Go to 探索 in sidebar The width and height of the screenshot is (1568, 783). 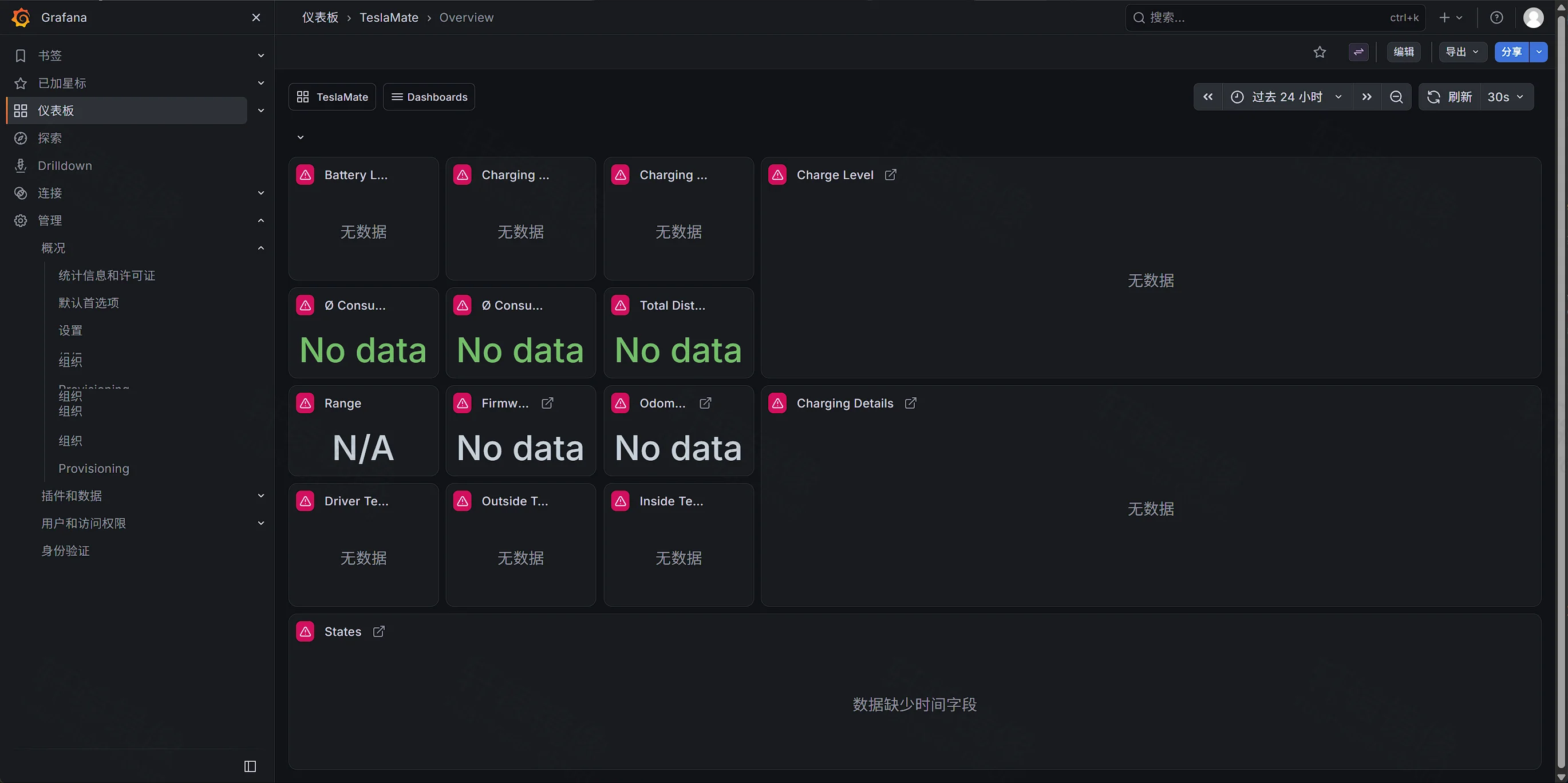pyautogui.click(x=50, y=138)
